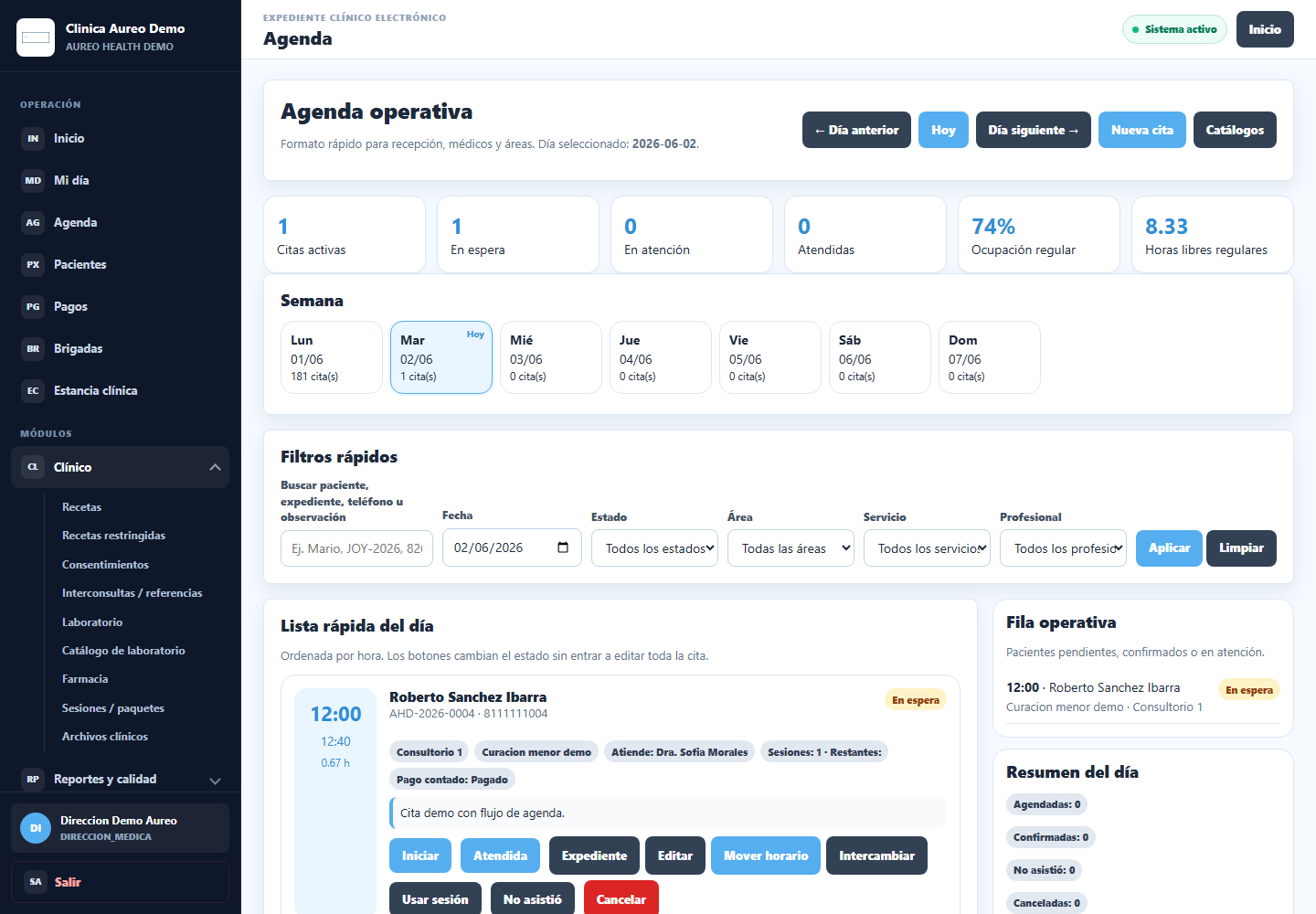1316x914 pixels.
Task: Click the Clinica Aureo Demo logo icon
Action: [x=36, y=37]
